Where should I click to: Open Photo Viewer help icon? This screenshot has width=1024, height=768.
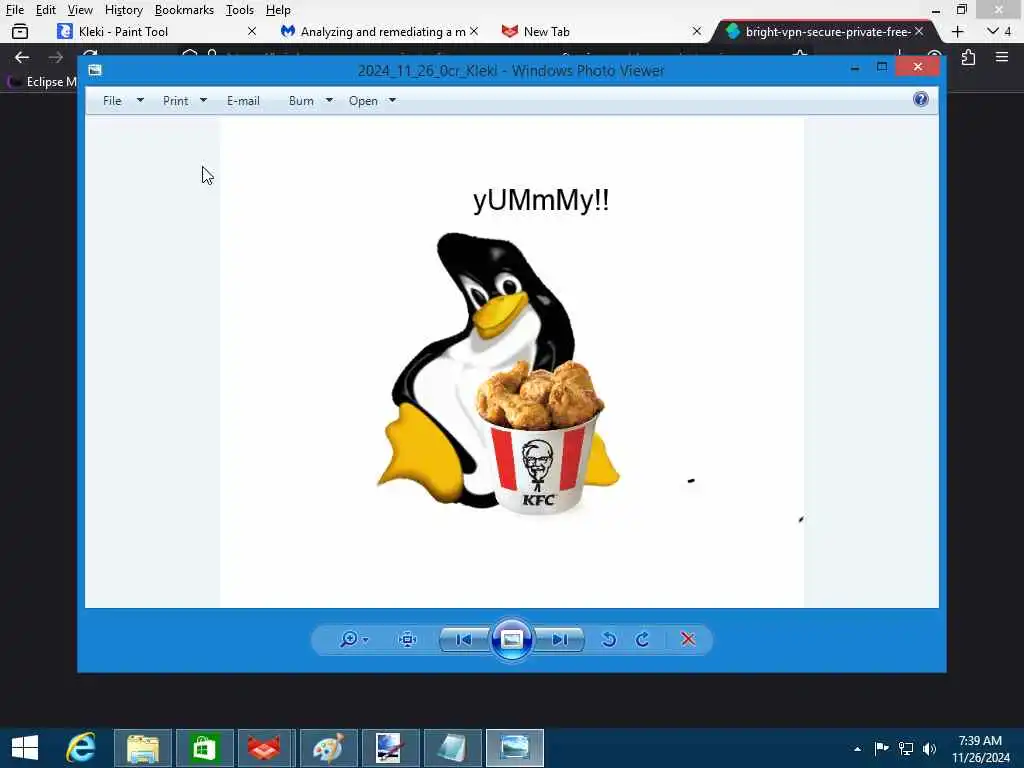(x=921, y=99)
